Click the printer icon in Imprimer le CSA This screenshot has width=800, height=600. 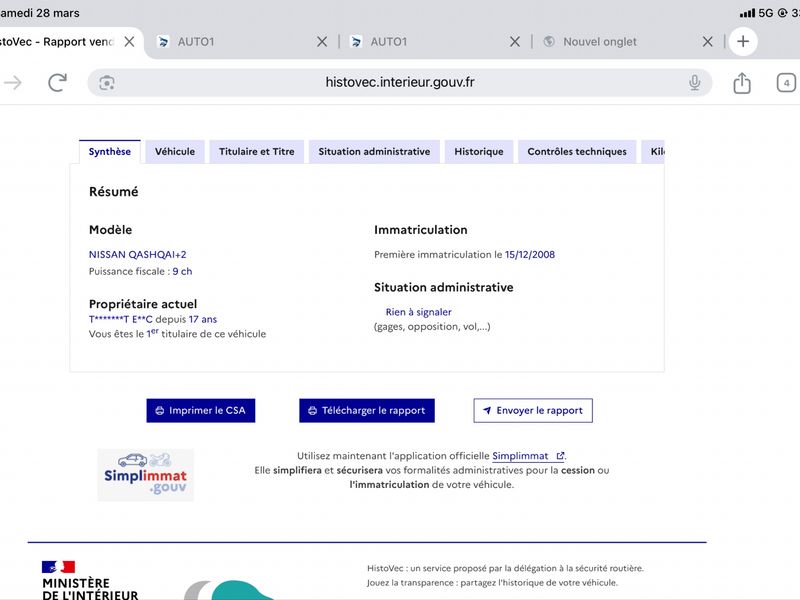[160, 411]
